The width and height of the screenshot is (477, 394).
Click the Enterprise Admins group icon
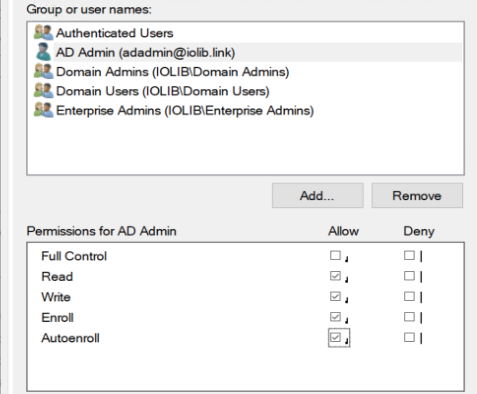click(x=43, y=110)
